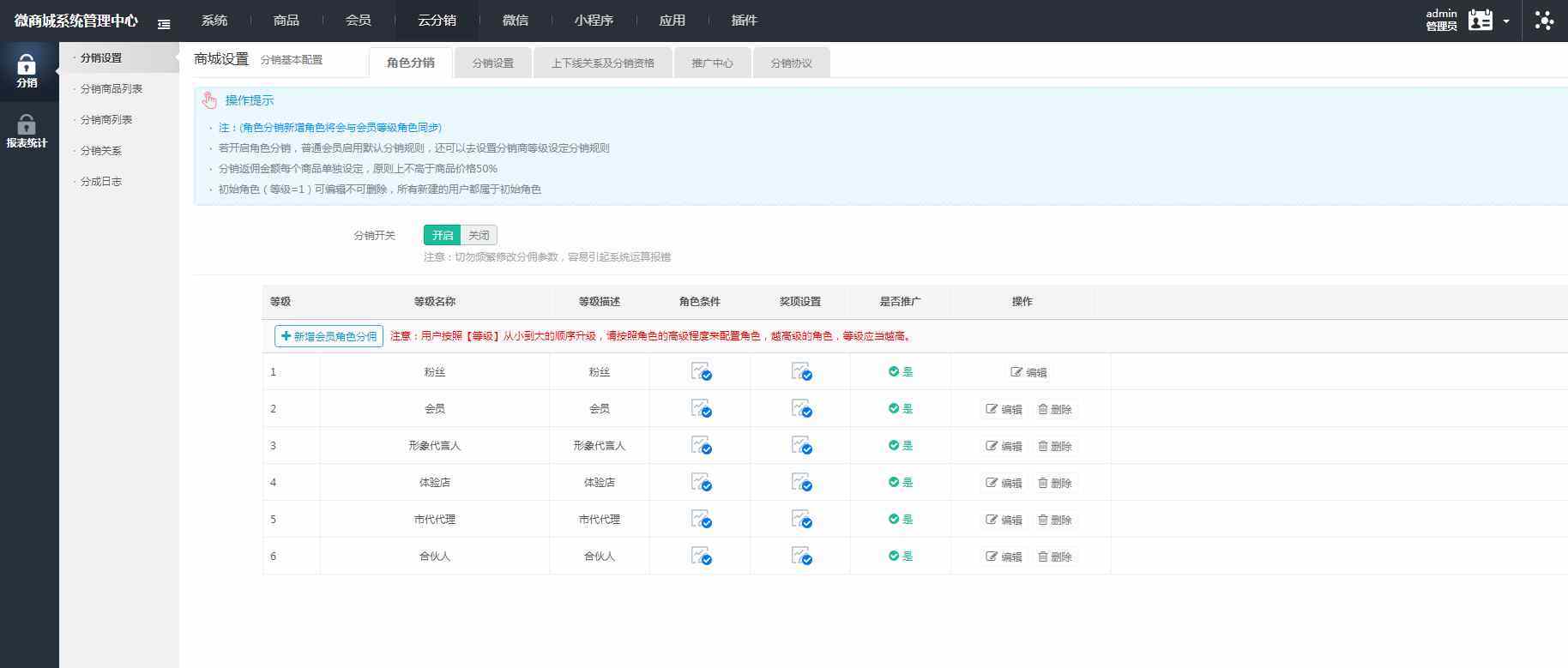Screen dimensions: 1568x668
Task: Toggle 是否推广 for 粉丝 row
Action: click(900, 371)
